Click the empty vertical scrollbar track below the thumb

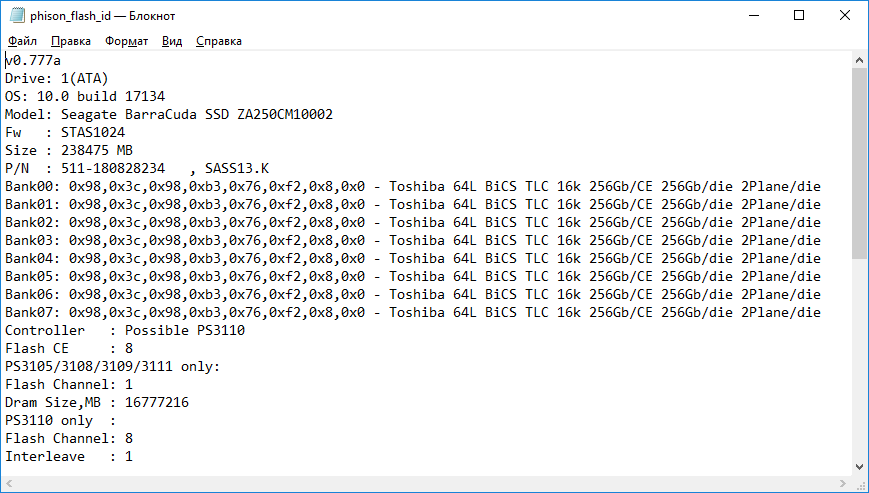pos(860,360)
